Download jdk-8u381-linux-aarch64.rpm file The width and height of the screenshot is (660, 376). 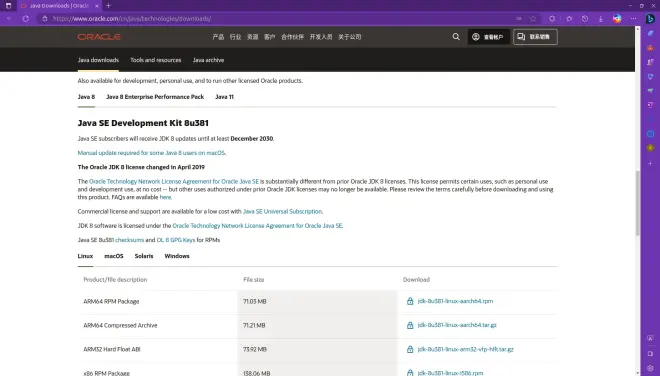455,301
